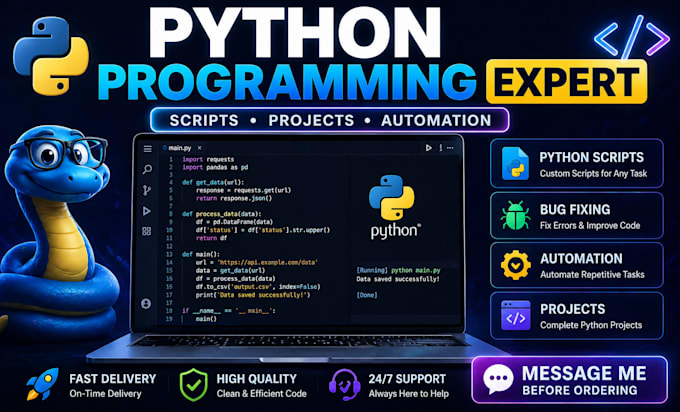Click the large white PYTHON title
680x412 pixels.
(295, 33)
